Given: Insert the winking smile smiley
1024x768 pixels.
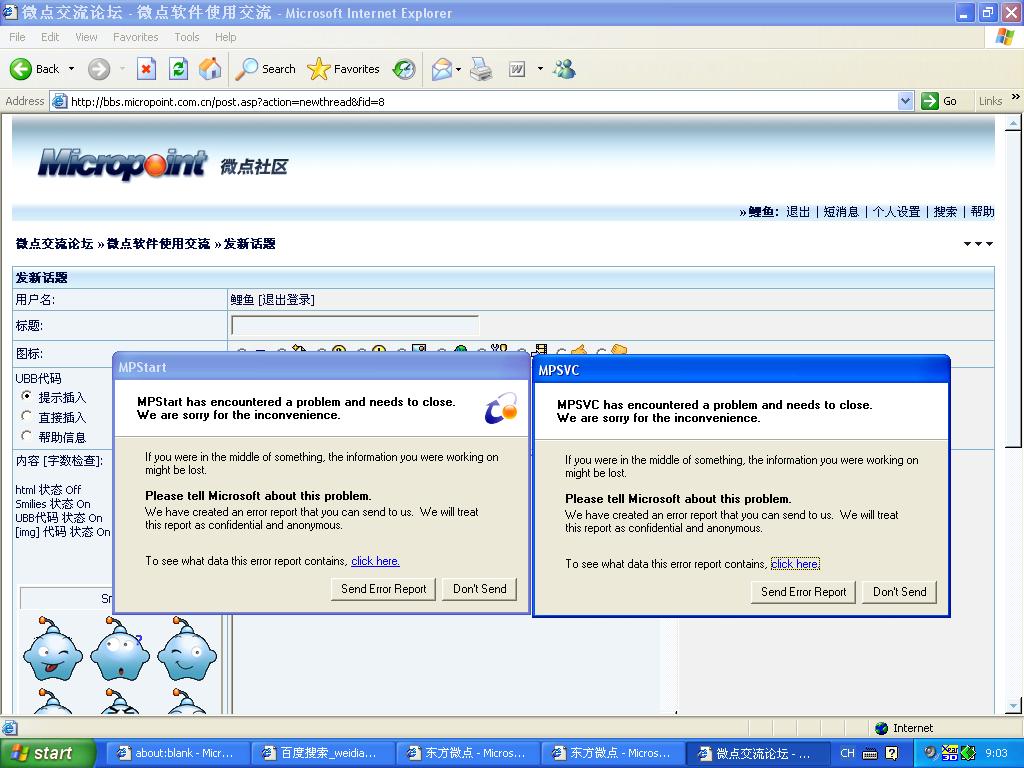Looking at the screenshot, I should [x=187, y=649].
